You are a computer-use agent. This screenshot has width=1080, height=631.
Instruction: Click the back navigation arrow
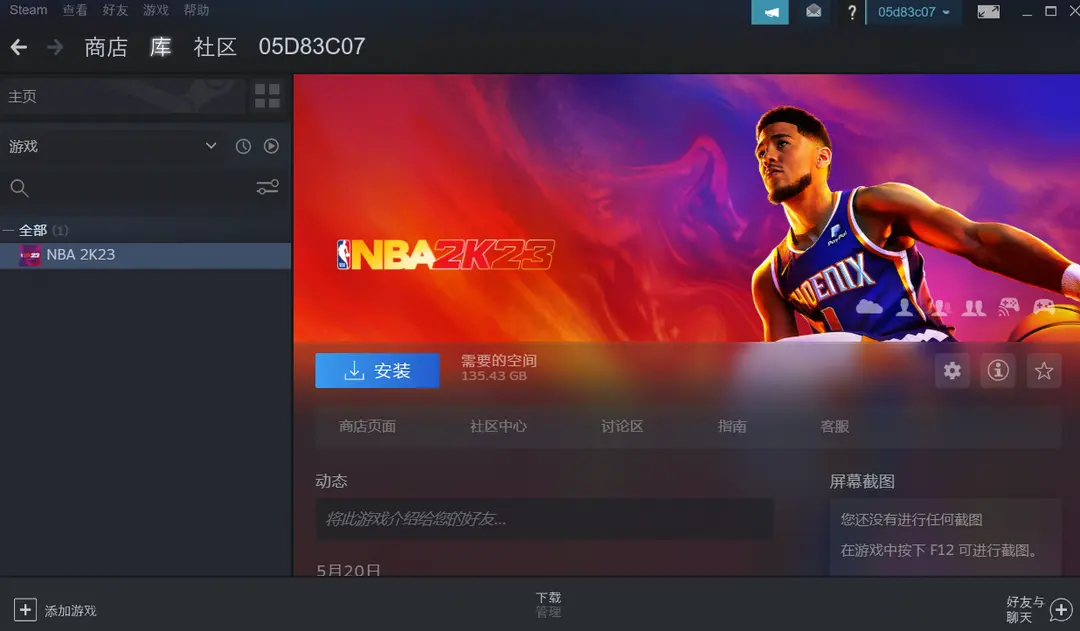(19, 47)
